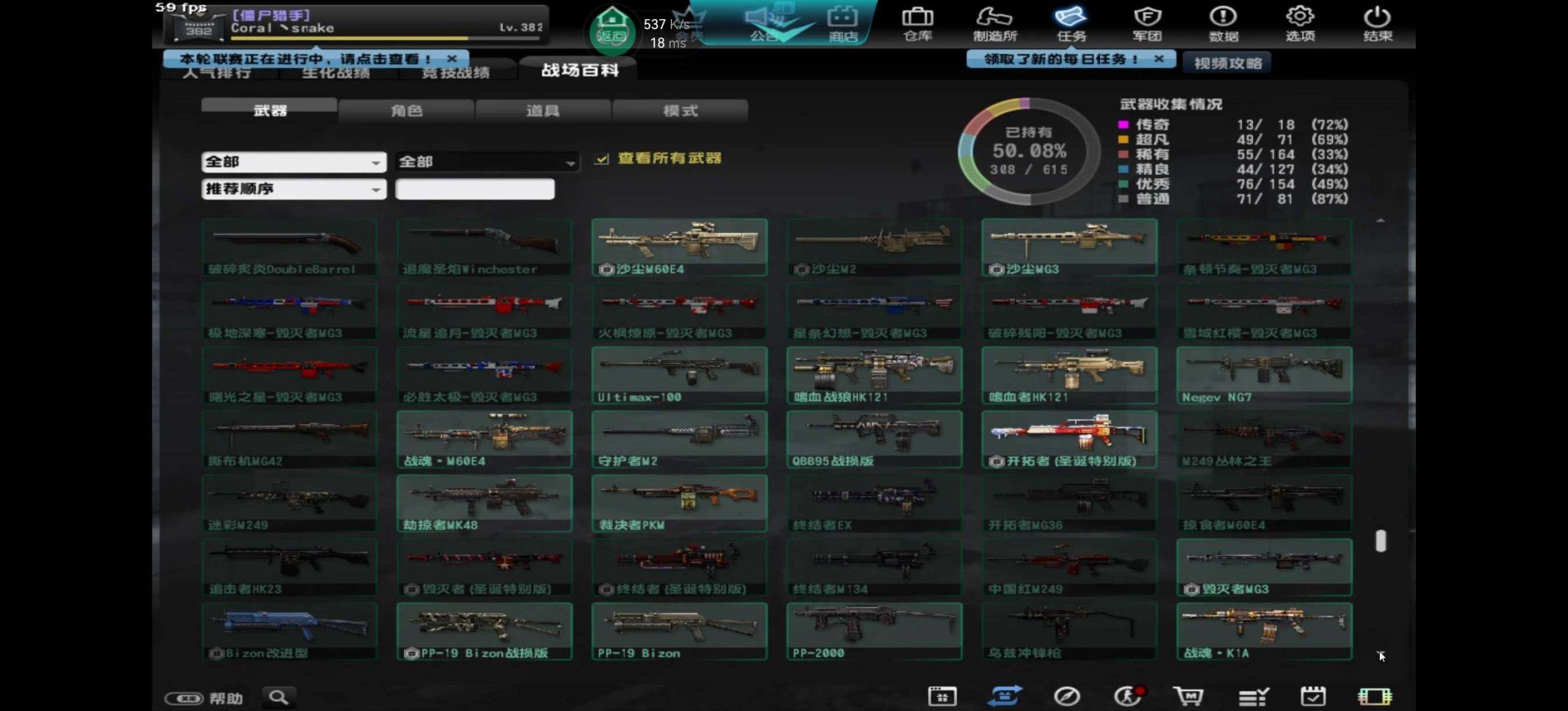Click the magnifier search icon beside 帮助
Viewport: 1568px width, 711px height.
(x=278, y=697)
